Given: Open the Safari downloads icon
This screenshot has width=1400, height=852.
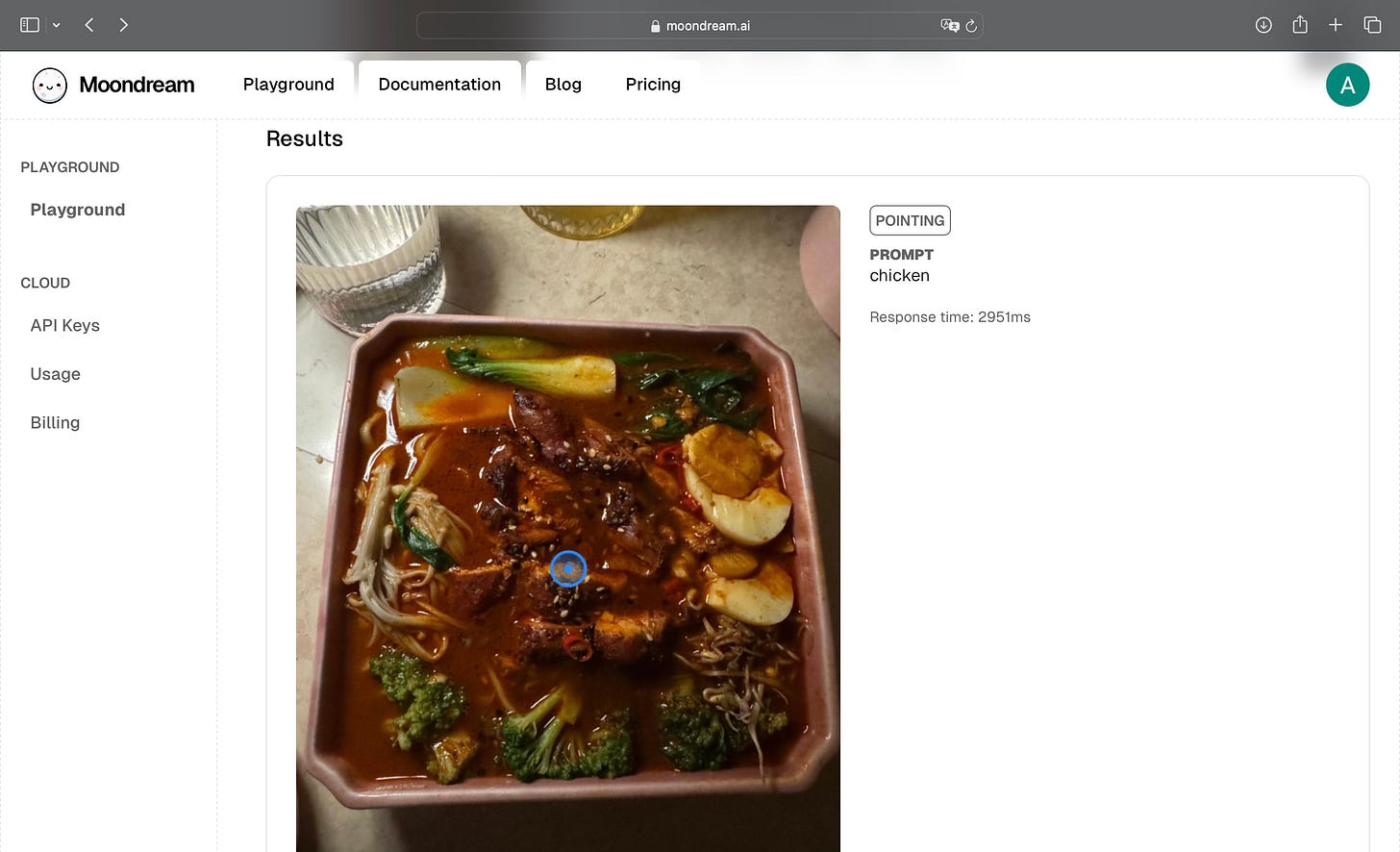Looking at the screenshot, I should click(1263, 25).
